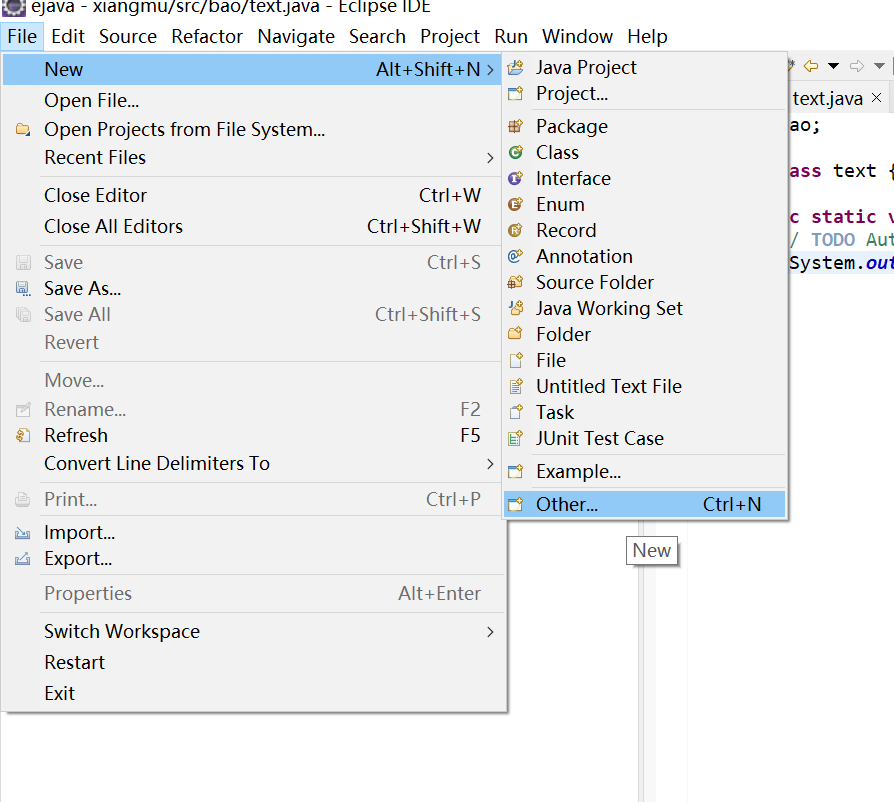This screenshot has width=894, height=802.
Task: Open the Project menu
Action: (450, 36)
